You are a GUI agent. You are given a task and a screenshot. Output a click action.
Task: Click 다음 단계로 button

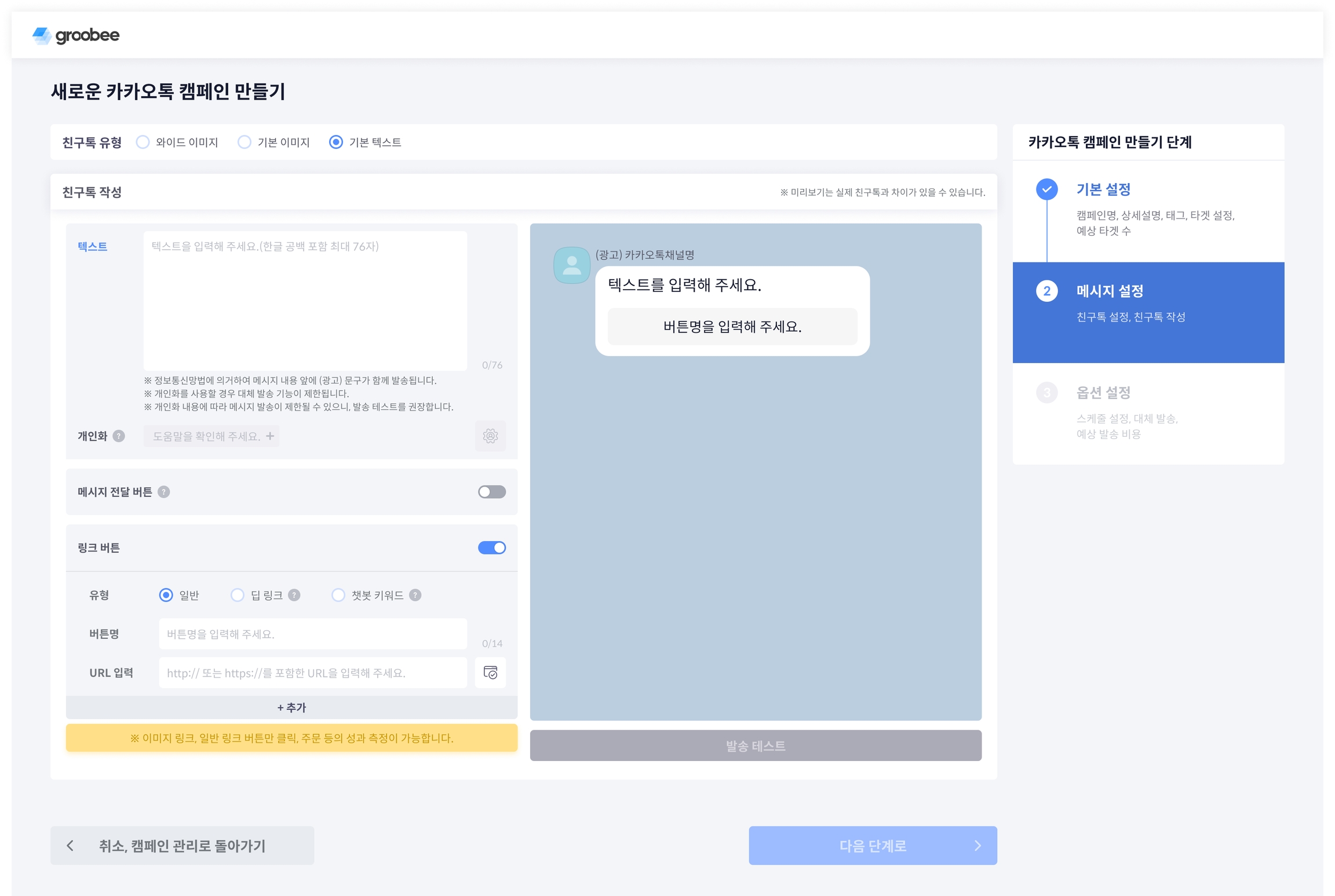872,846
